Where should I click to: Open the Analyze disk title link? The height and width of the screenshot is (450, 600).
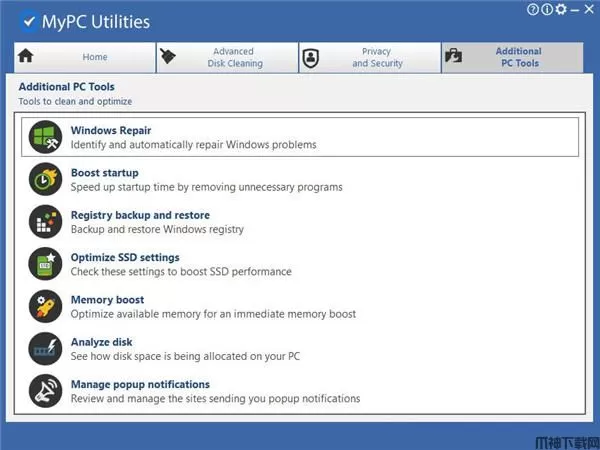(101, 342)
